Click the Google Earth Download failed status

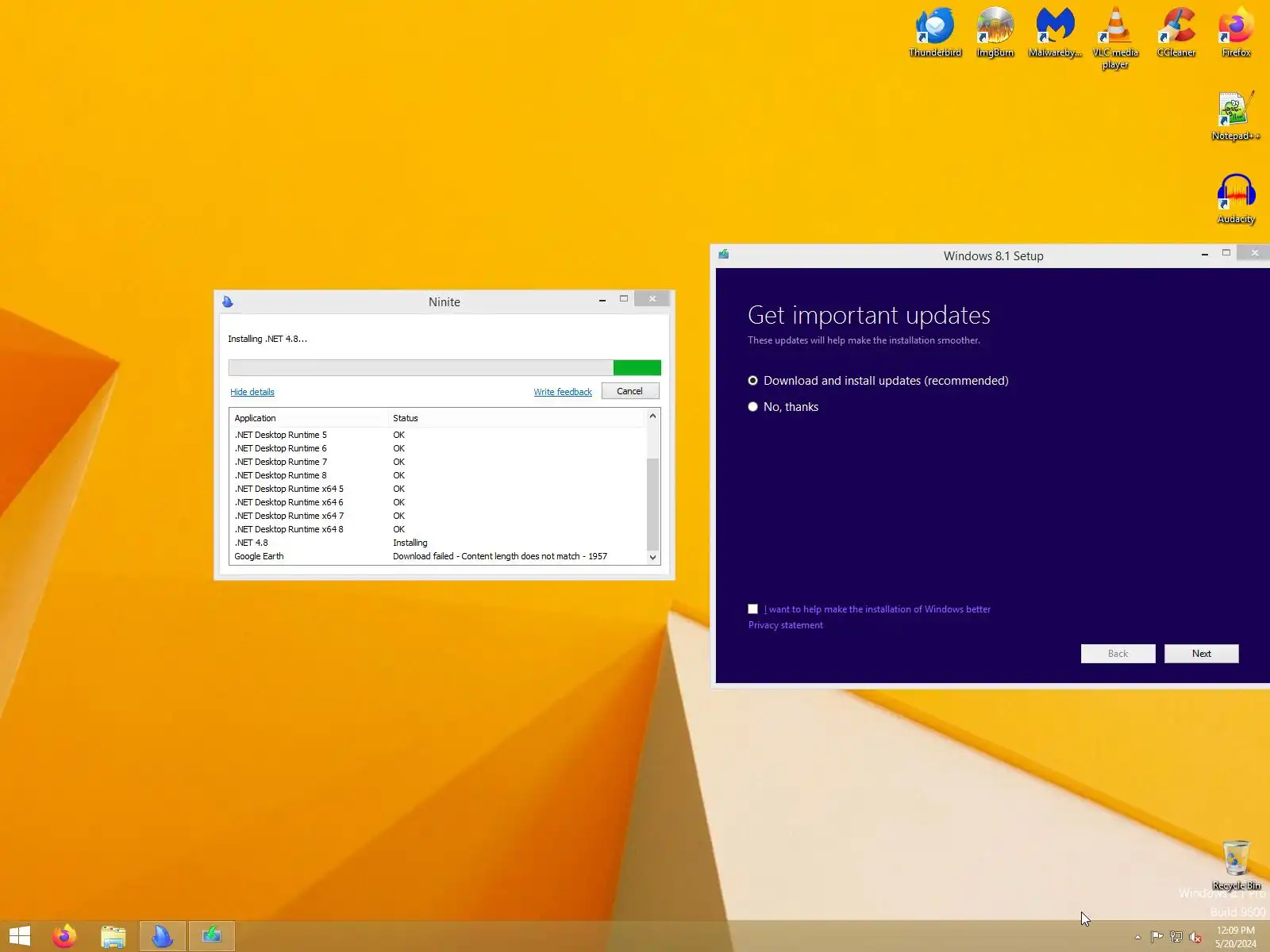(500, 556)
